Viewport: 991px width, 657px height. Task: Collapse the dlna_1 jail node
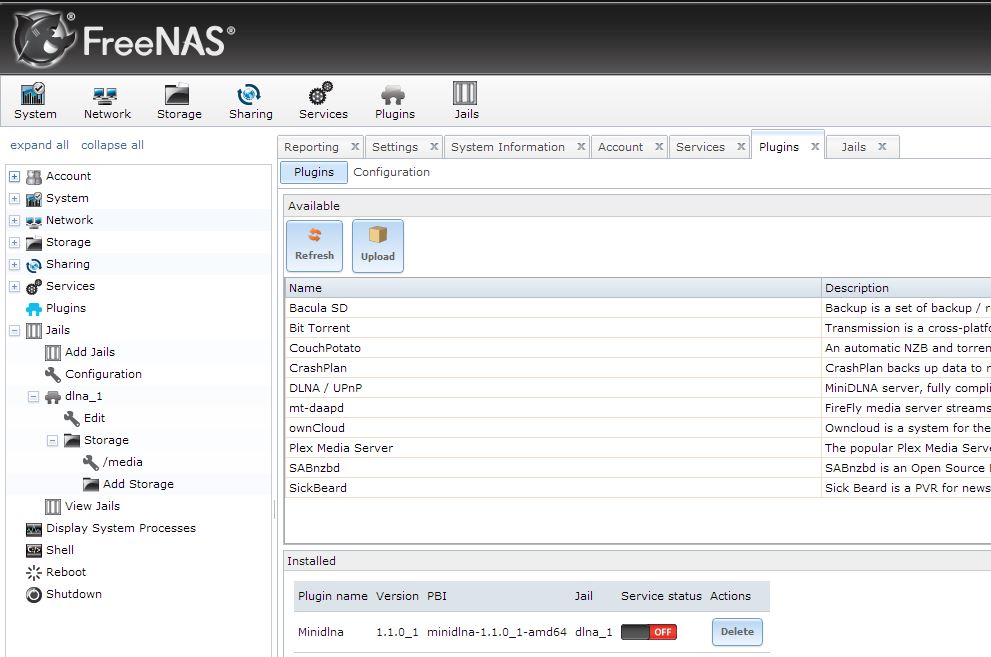[33, 397]
